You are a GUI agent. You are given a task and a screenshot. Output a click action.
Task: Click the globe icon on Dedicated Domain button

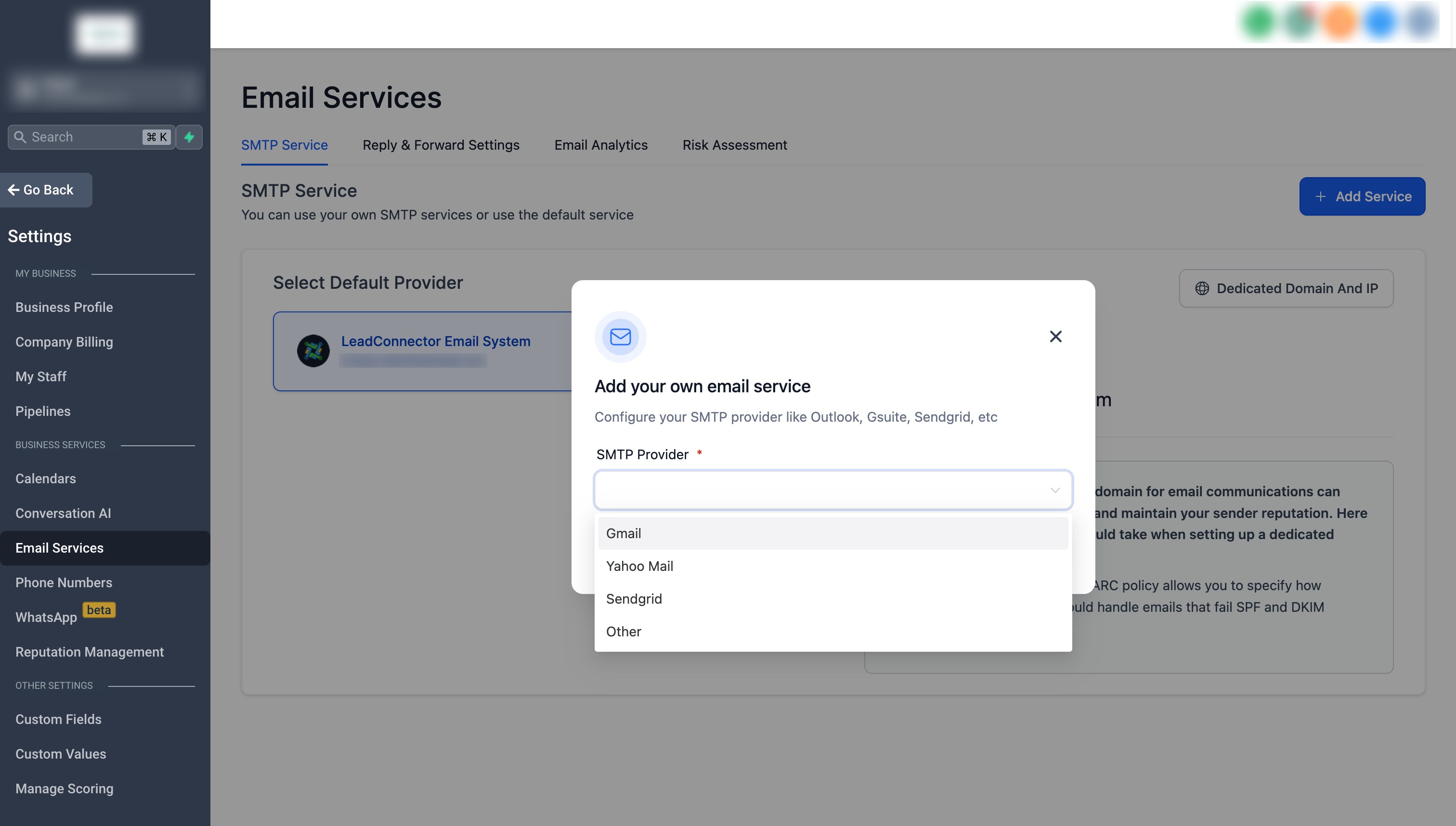pos(1202,288)
